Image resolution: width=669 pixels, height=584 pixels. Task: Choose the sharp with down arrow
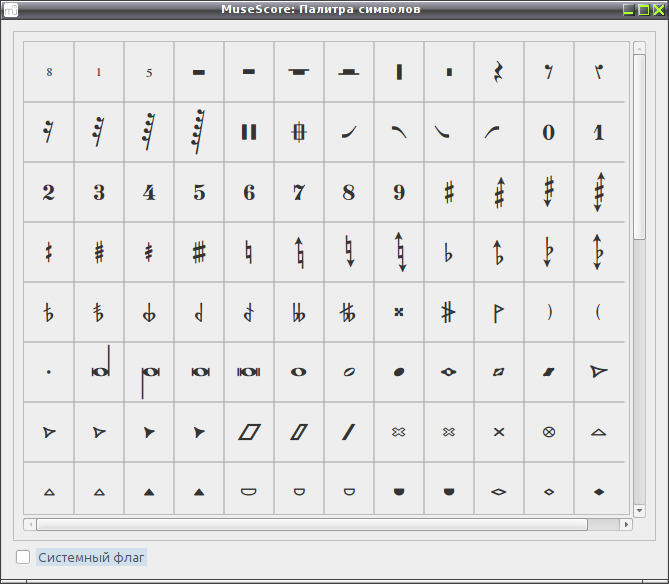click(x=549, y=192)
